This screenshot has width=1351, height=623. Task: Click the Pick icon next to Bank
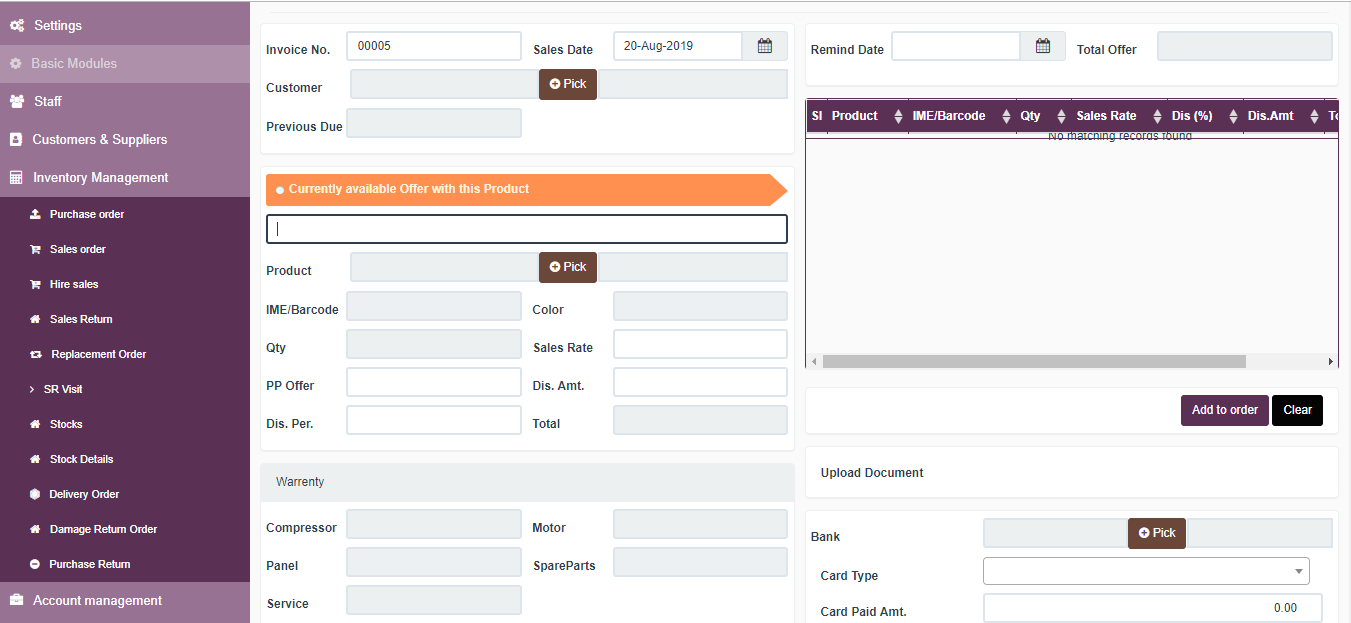(1156, 533)
